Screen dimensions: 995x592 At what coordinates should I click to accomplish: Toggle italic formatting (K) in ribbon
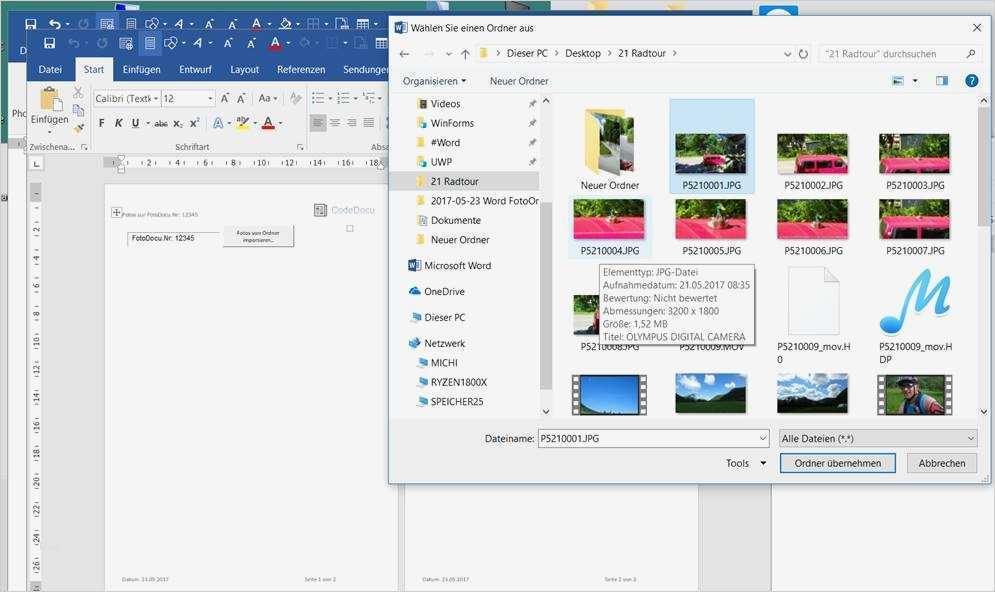point(118,123)
